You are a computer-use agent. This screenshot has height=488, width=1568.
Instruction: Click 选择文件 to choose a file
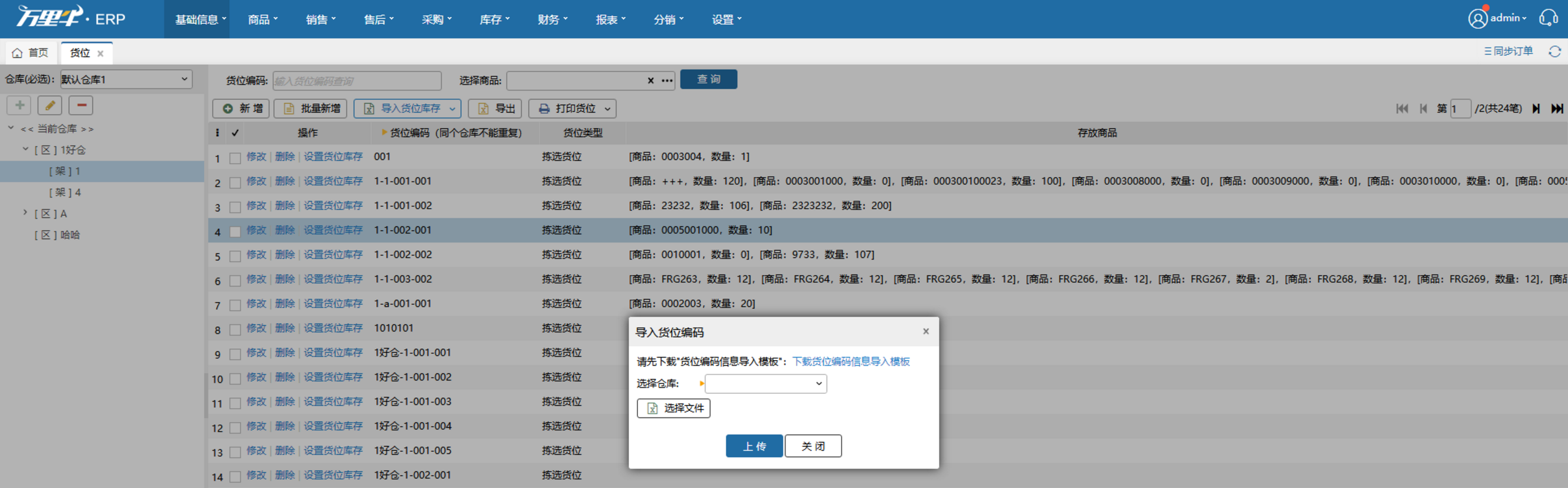[674, 408]
